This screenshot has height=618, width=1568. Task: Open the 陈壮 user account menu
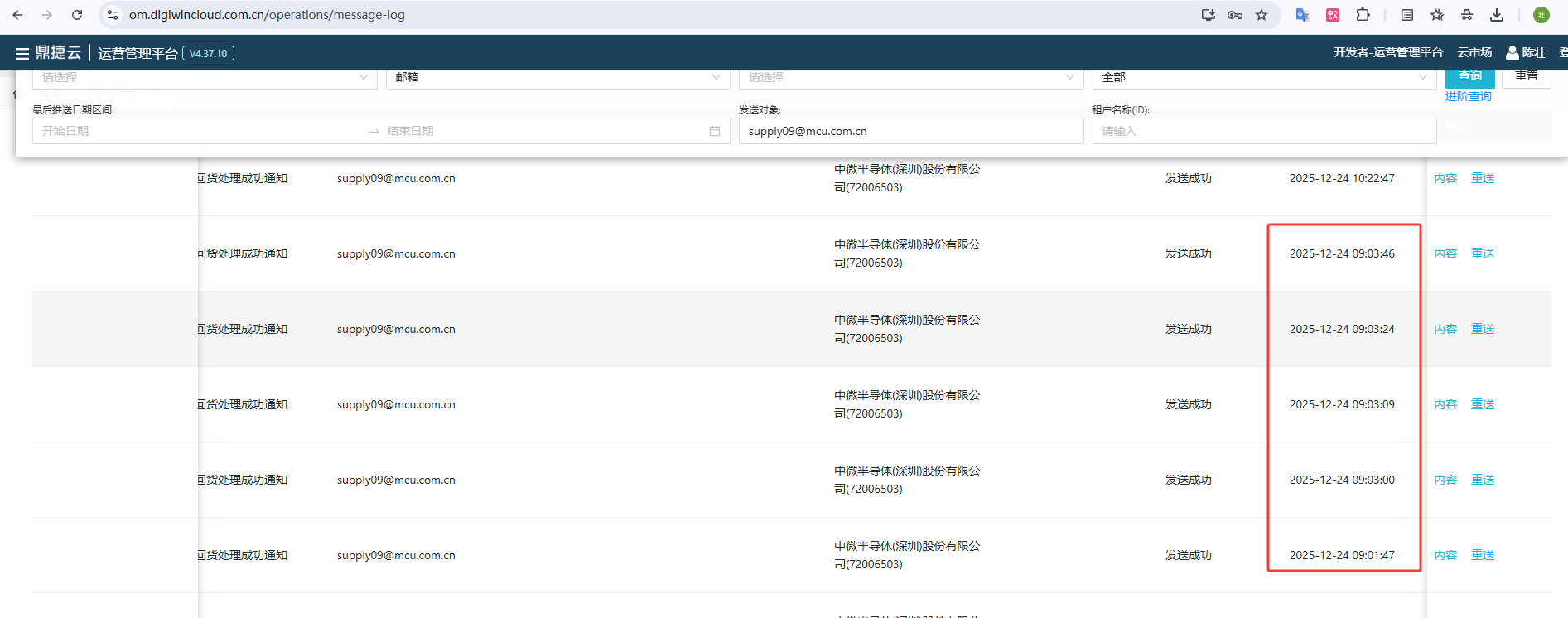pos(1525,53)
